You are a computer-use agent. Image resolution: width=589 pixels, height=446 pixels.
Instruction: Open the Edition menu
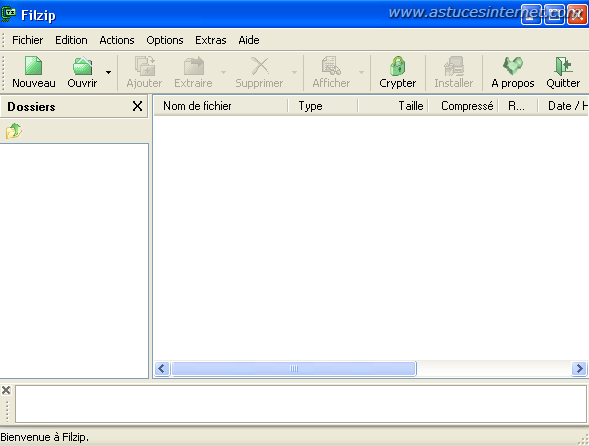click(x=71, y=40)
